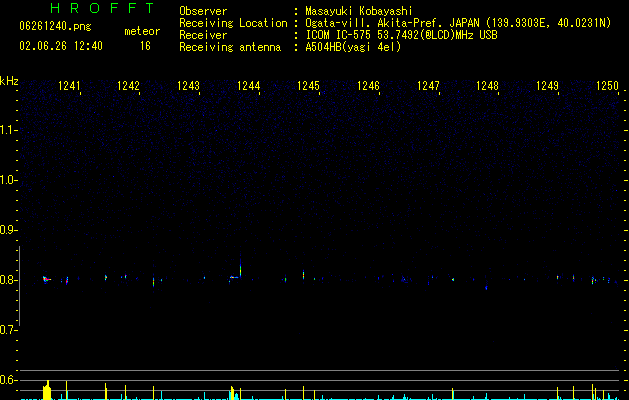Click the tall meteor echo just before 1244
Viewport: 629px width, 400px height.
240,266
